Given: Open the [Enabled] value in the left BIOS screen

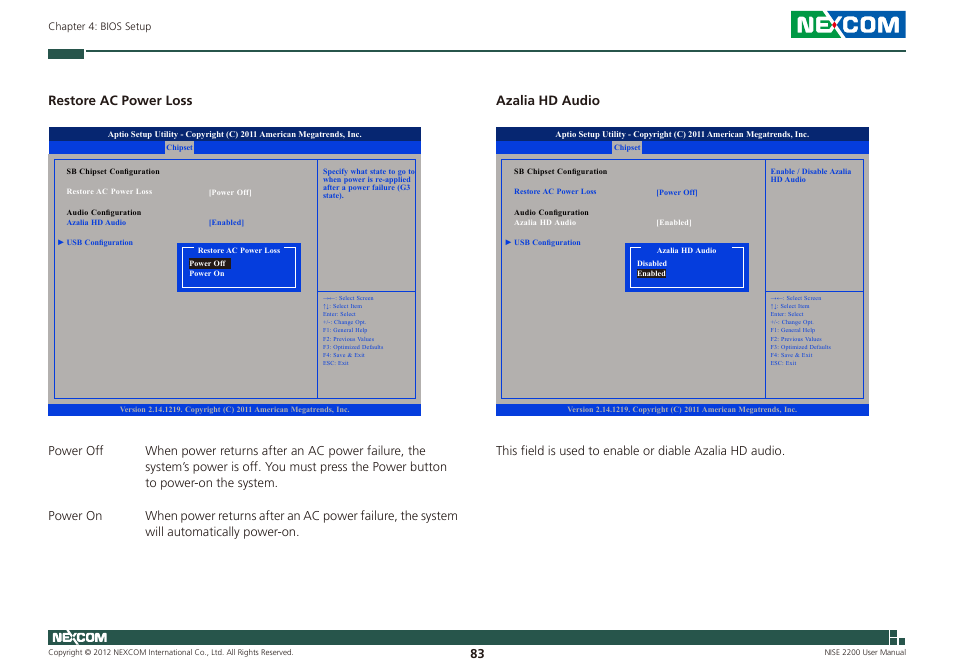Looking at the screenshot, I should click(x=226, y=223).
